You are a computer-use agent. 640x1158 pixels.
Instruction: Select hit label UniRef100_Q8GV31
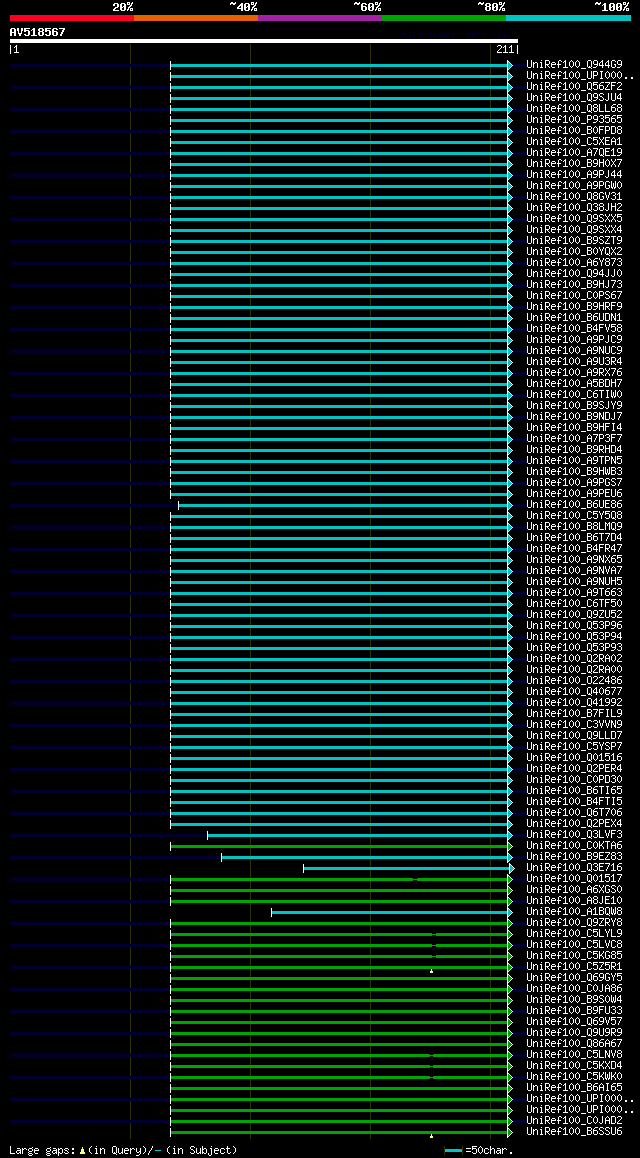pos(574,196)
